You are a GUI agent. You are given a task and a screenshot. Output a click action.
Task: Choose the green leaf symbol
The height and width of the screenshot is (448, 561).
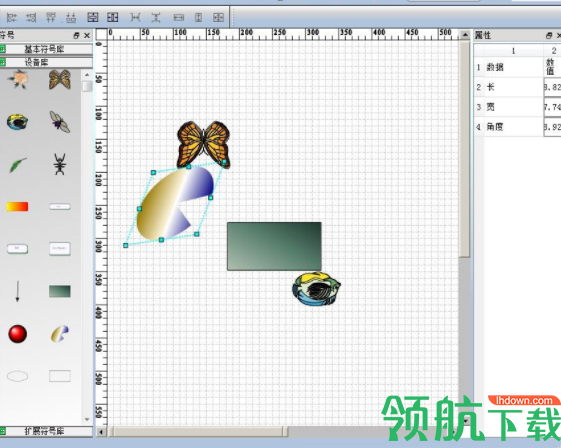pos(18,165)
